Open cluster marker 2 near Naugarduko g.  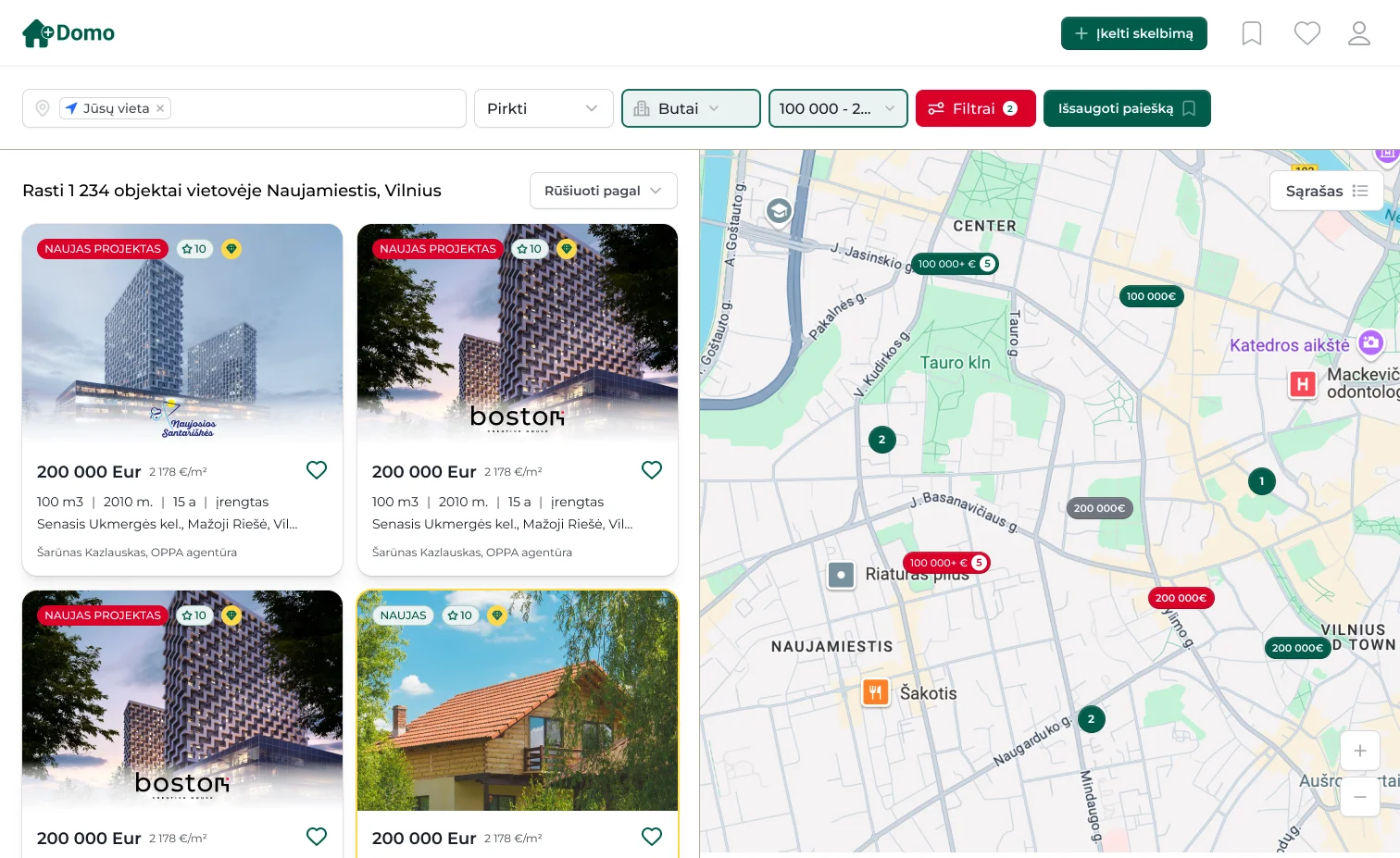[1091, 719]
